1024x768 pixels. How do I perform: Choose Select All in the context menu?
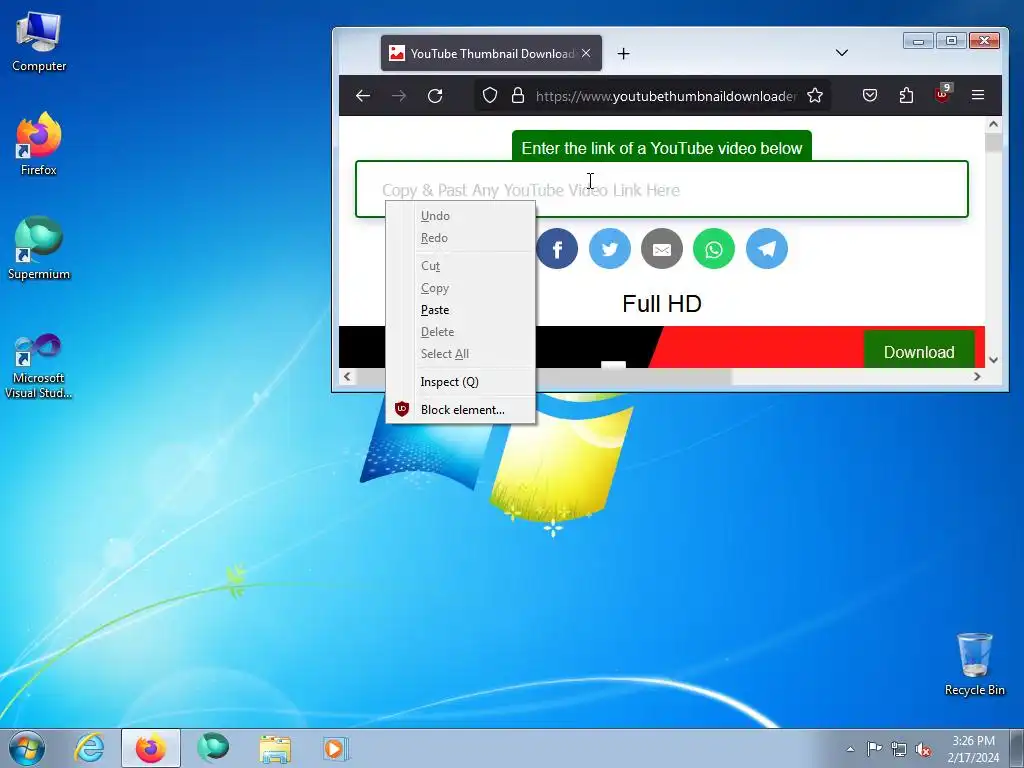point(460,354)
